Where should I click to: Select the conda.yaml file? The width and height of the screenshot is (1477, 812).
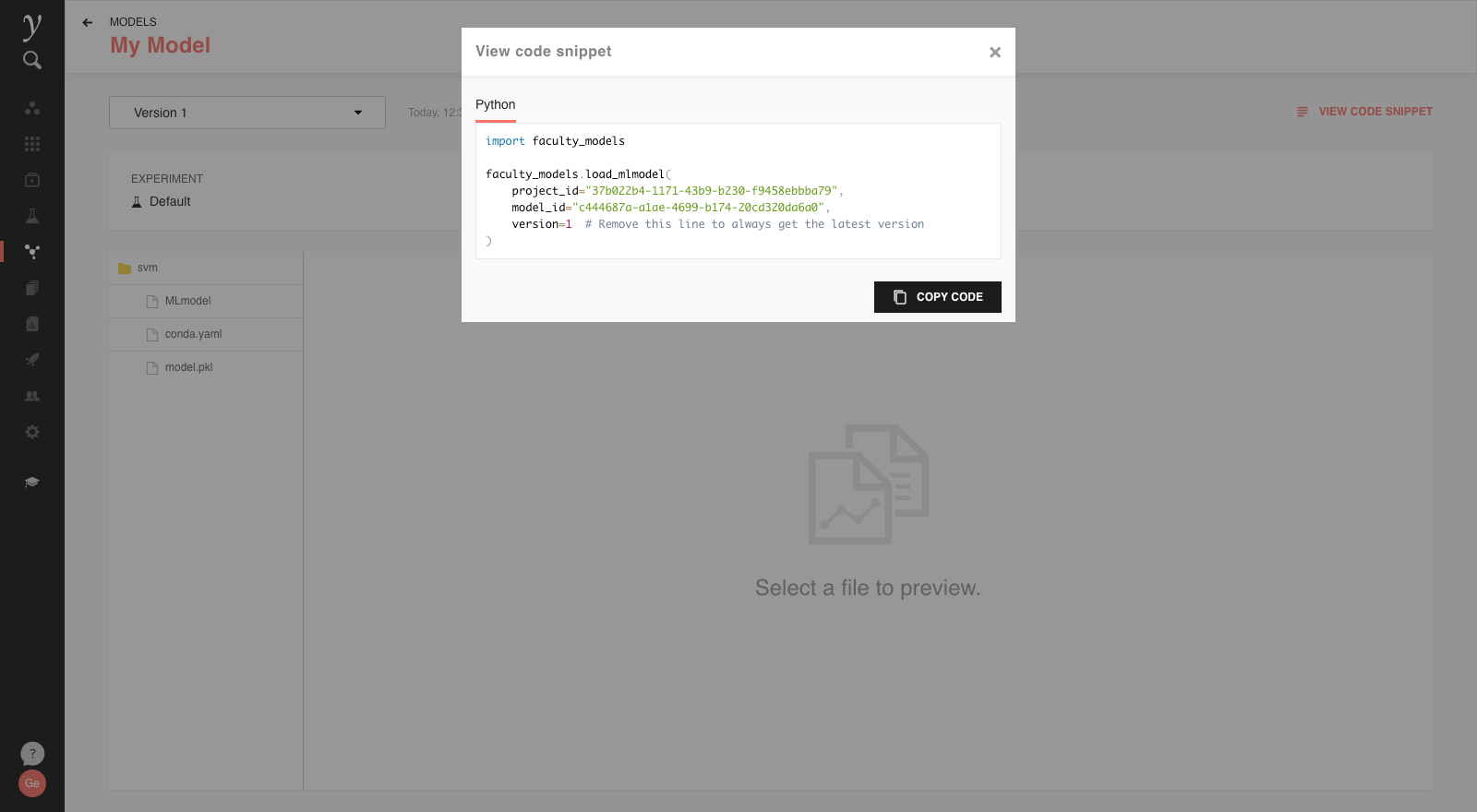pyautogui.click(x=193, y=335)
